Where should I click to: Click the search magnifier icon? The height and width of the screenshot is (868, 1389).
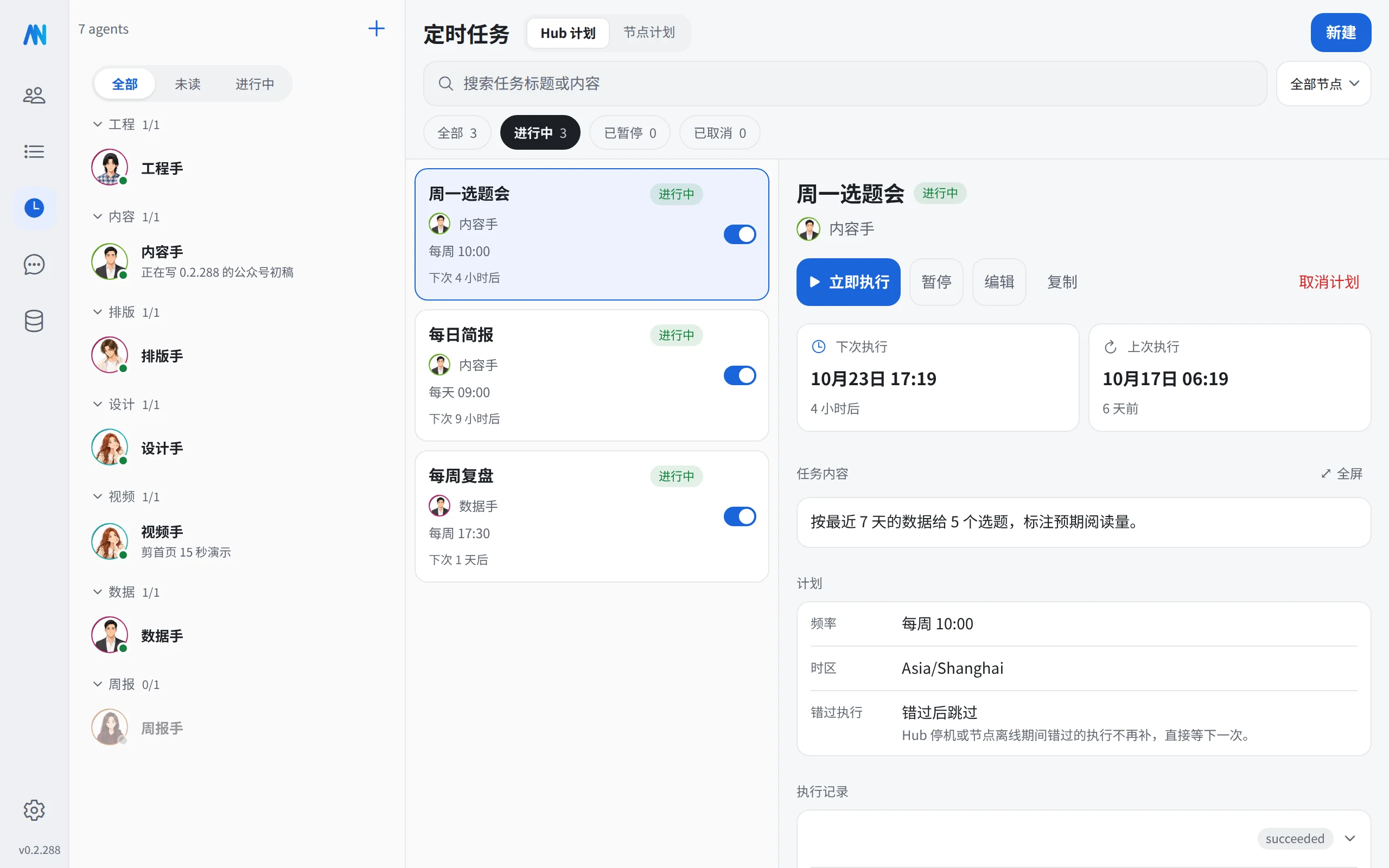445,84
